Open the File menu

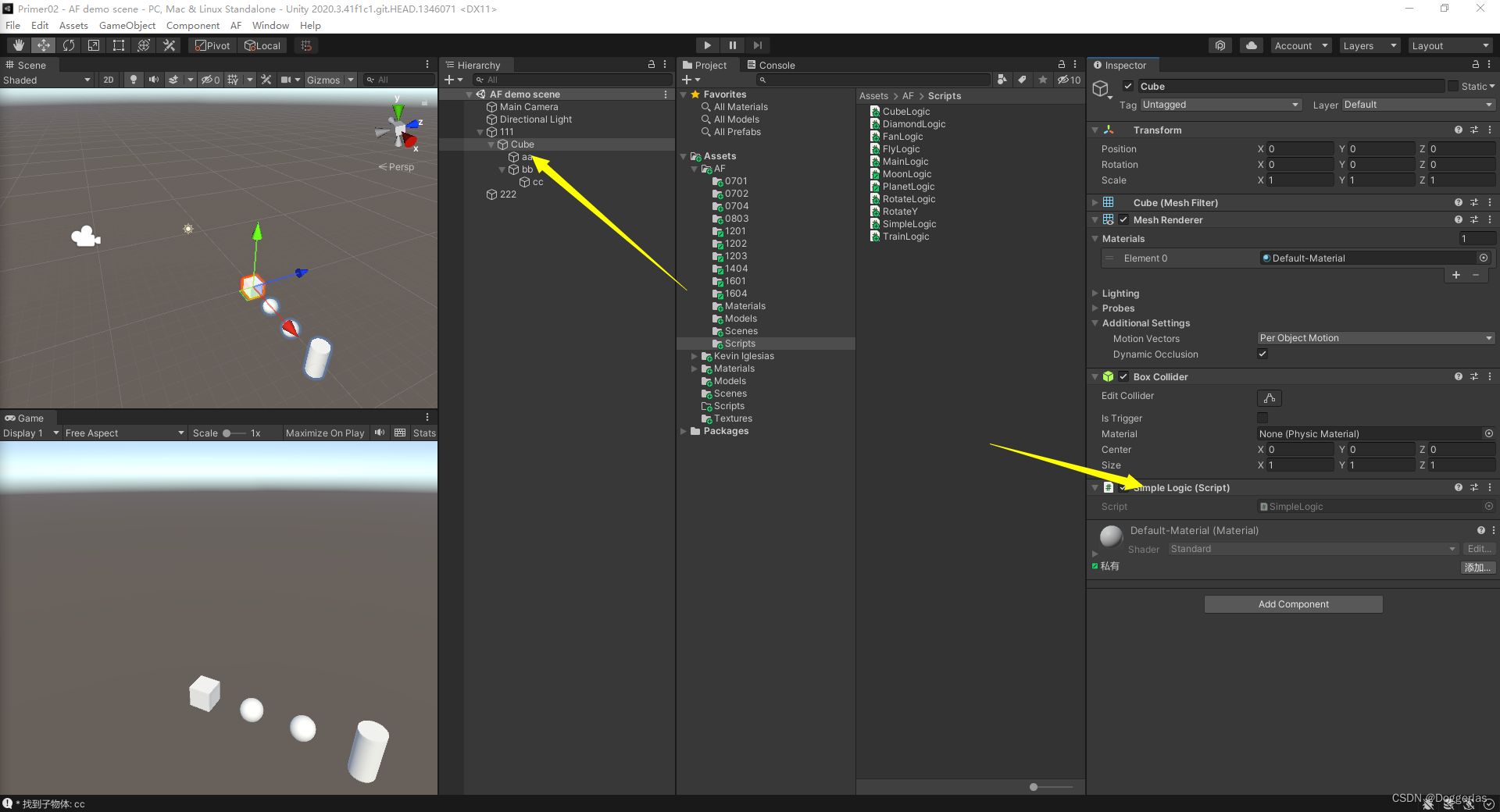tap(13, 25)
